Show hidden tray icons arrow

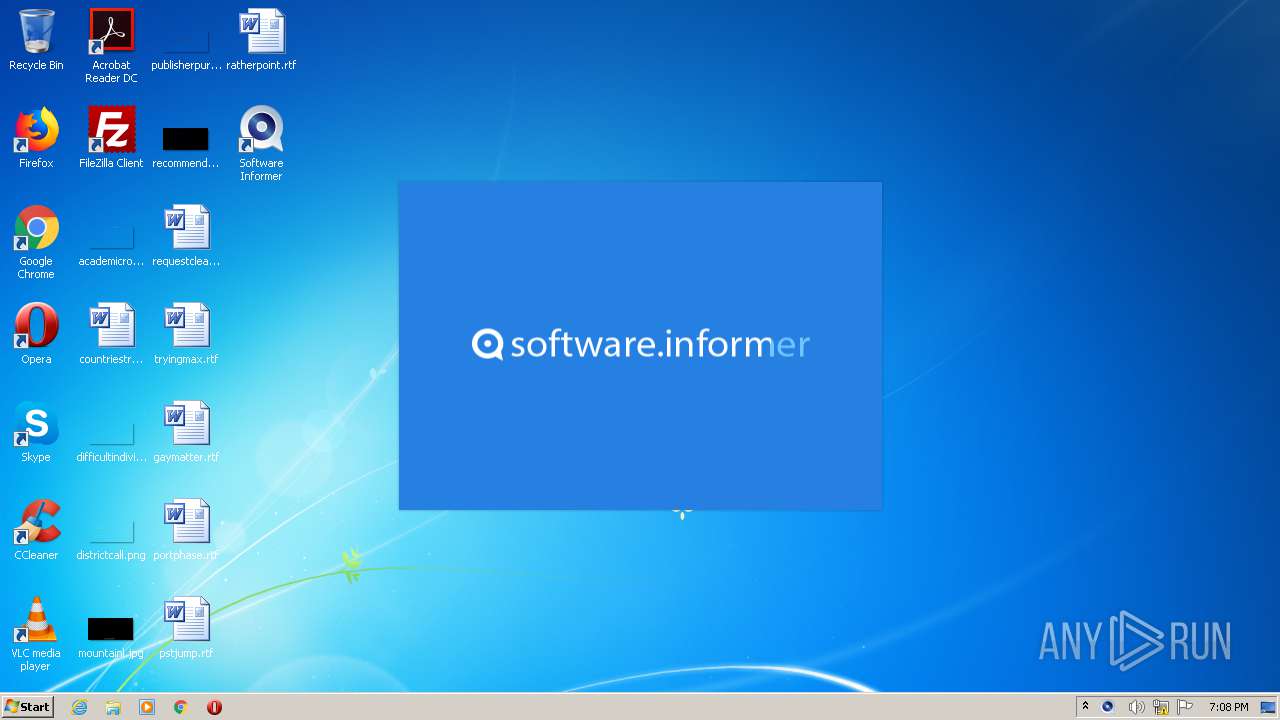[x=1085, y=707]
